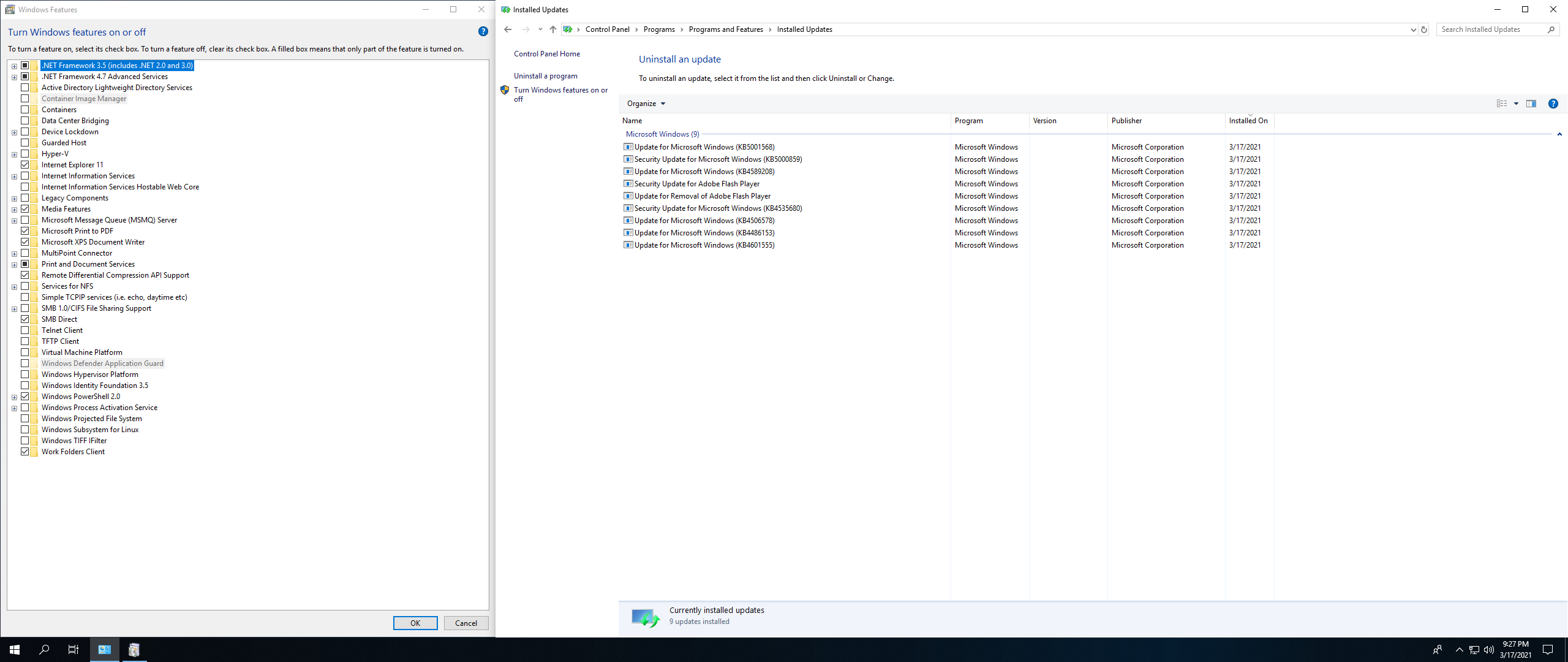Image resolution: width=1568 pixels, height=662 pixels.
Task: Switch to the Control Panel taskbar app
Action: coord(105,650)
